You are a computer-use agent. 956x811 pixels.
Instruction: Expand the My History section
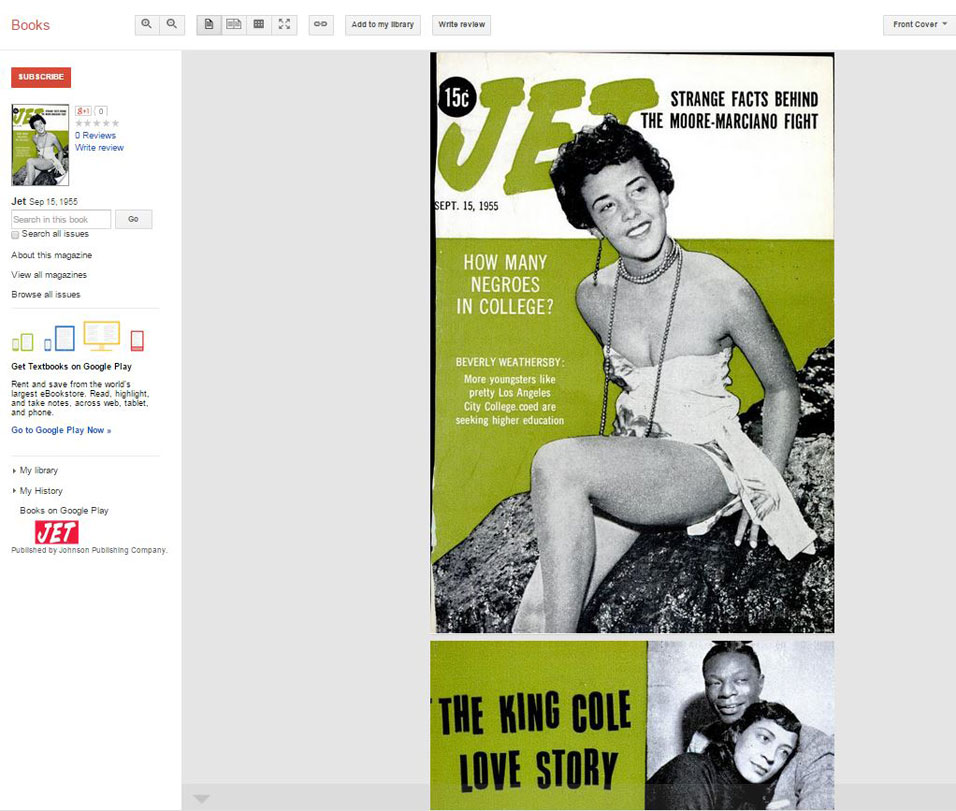click(41, 491)
